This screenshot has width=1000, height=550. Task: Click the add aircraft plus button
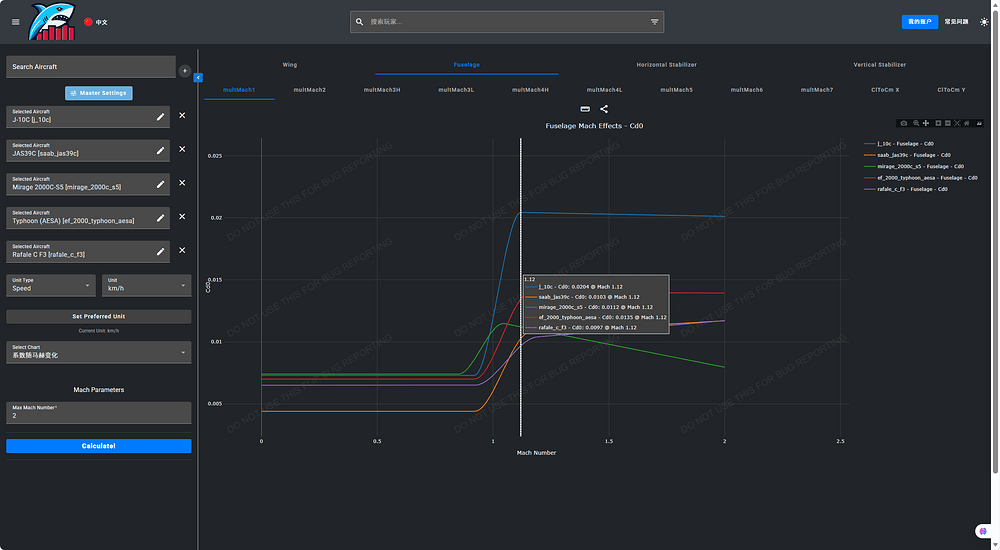(184, 71)
